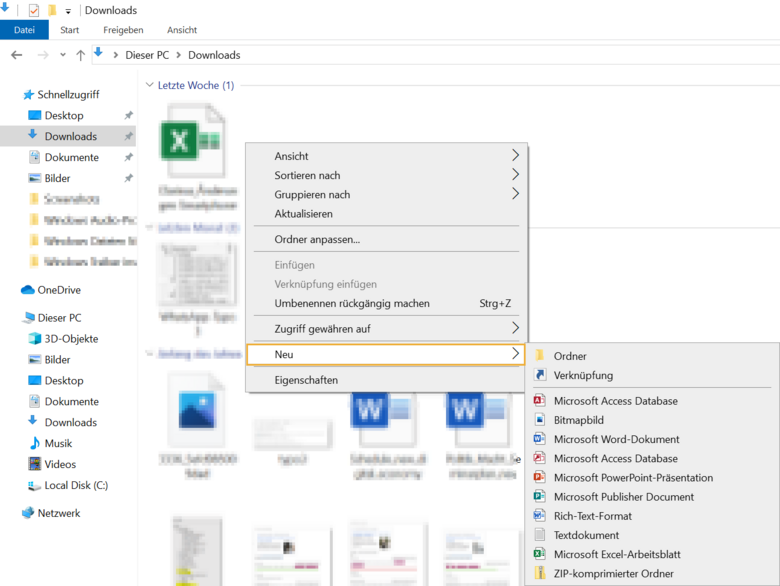Image resolution: width=780 pixels, height=586 pixels.
Task: Click the Local Disk (C:) drive icon
Action: (34, 485)
